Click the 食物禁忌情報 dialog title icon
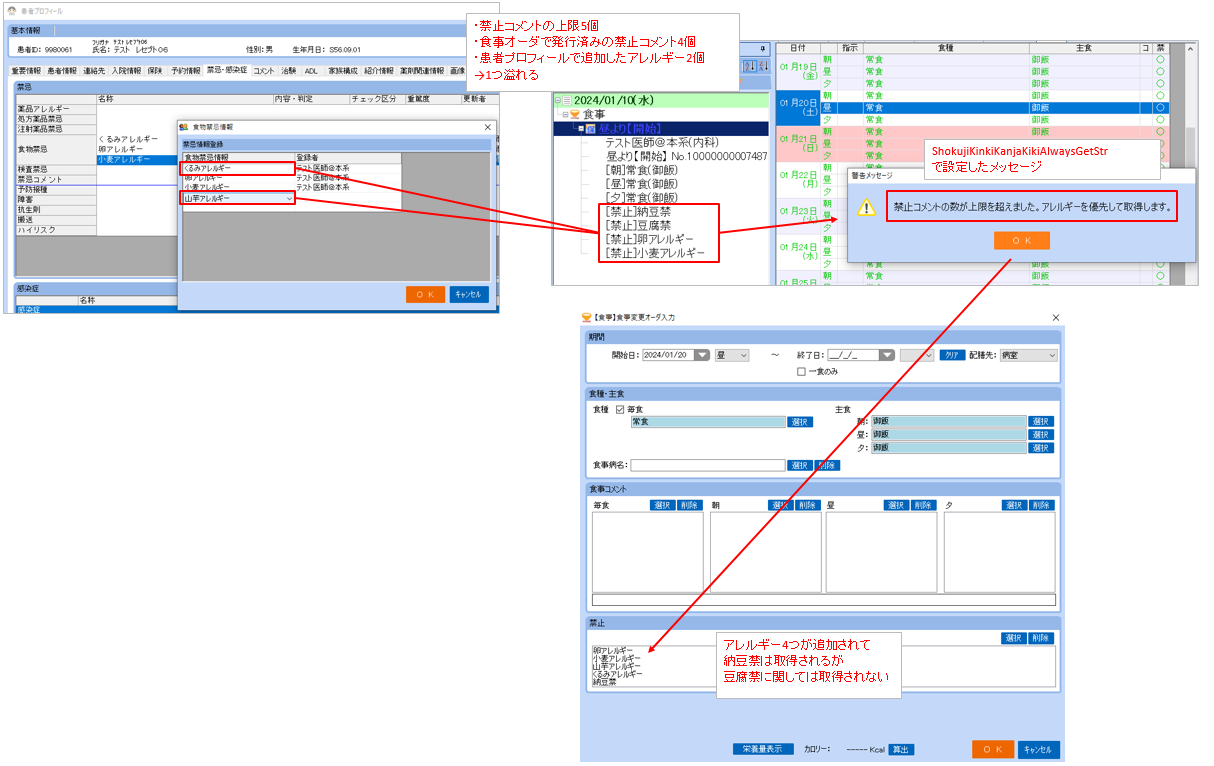Screen dimensions: 1214x766 [184, 127]
